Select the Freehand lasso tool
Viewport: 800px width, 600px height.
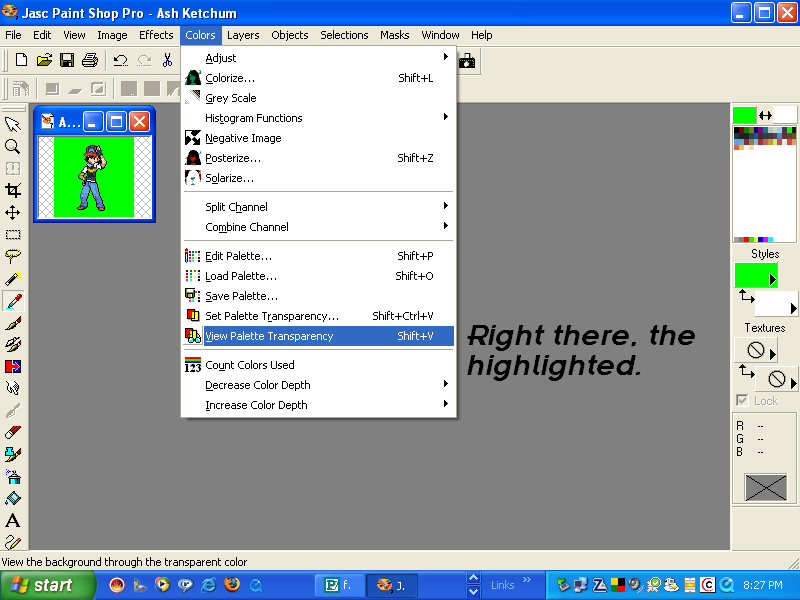pyautogui.click(x=13, y=257)
